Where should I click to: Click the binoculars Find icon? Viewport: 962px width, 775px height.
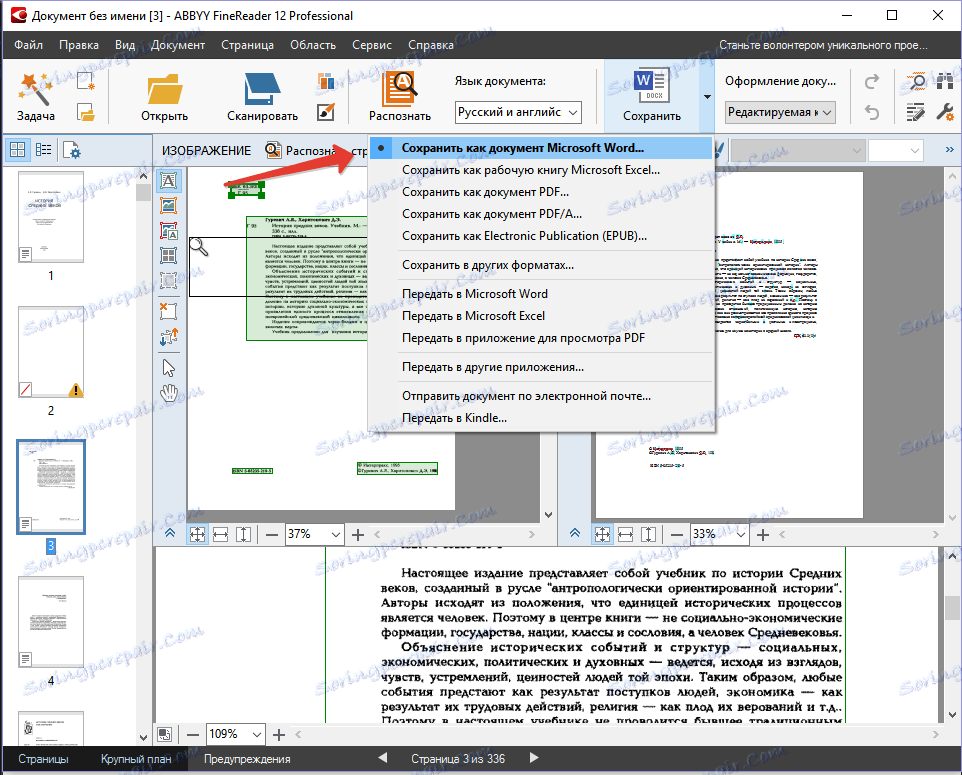click(945, 81)
